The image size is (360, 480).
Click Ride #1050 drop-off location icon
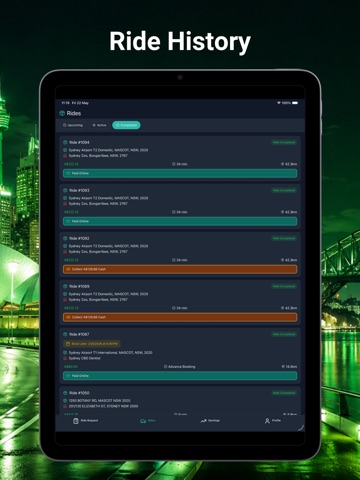(65, 406)
